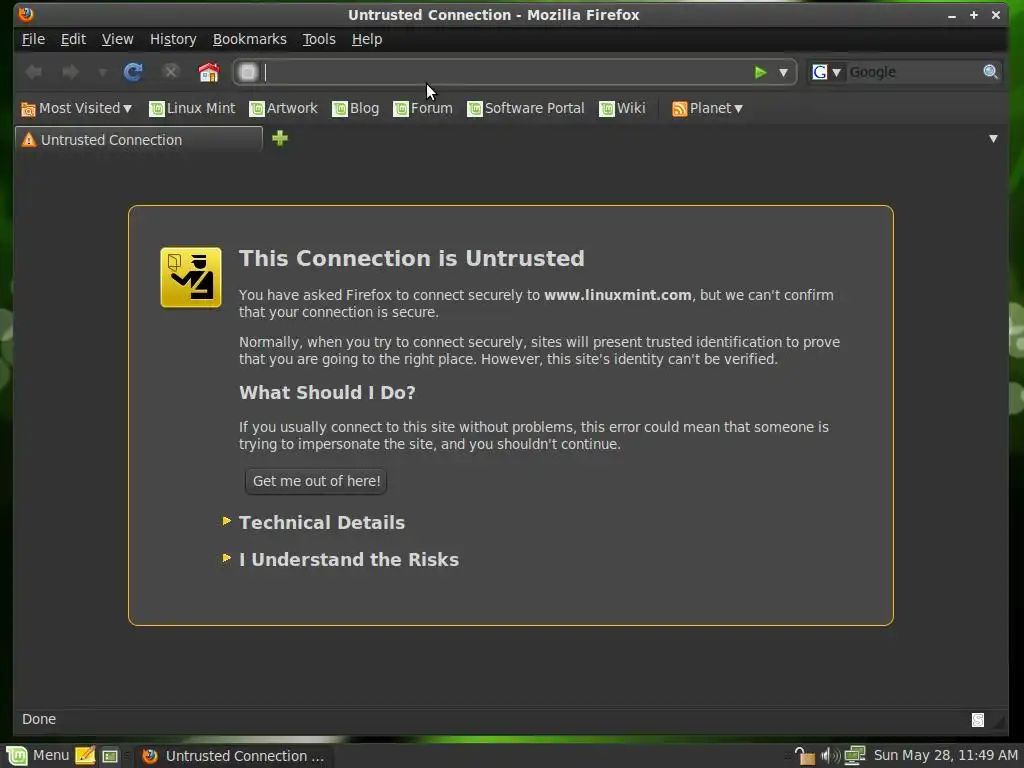Open the Most Visited bookmarks folder

(x=76, y=108)
